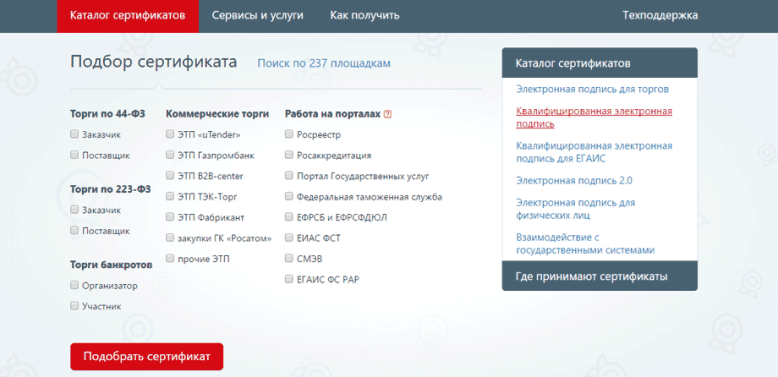
Task: Open Квалифицированная электронная подпись для ЕГАИС link
Action: tap(594, 152)
